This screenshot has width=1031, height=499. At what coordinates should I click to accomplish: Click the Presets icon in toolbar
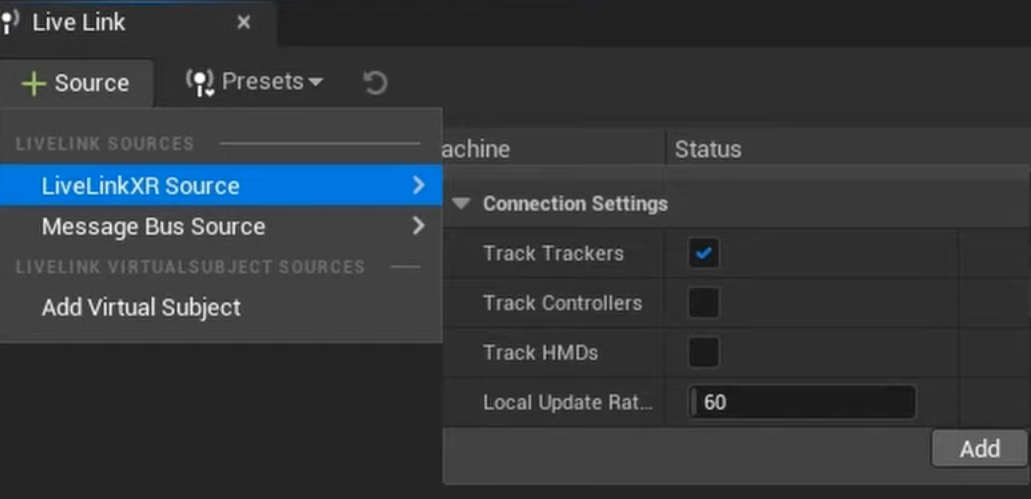pyautogui.click(x=201, y=82)
